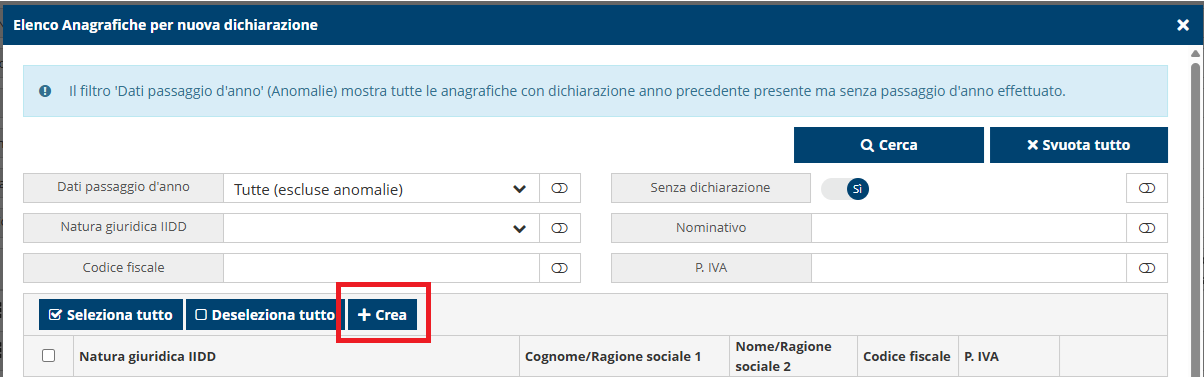Click the Svuota tutto button
Viewport: 1204px width, 377px height.
[x=1079, y=145]
